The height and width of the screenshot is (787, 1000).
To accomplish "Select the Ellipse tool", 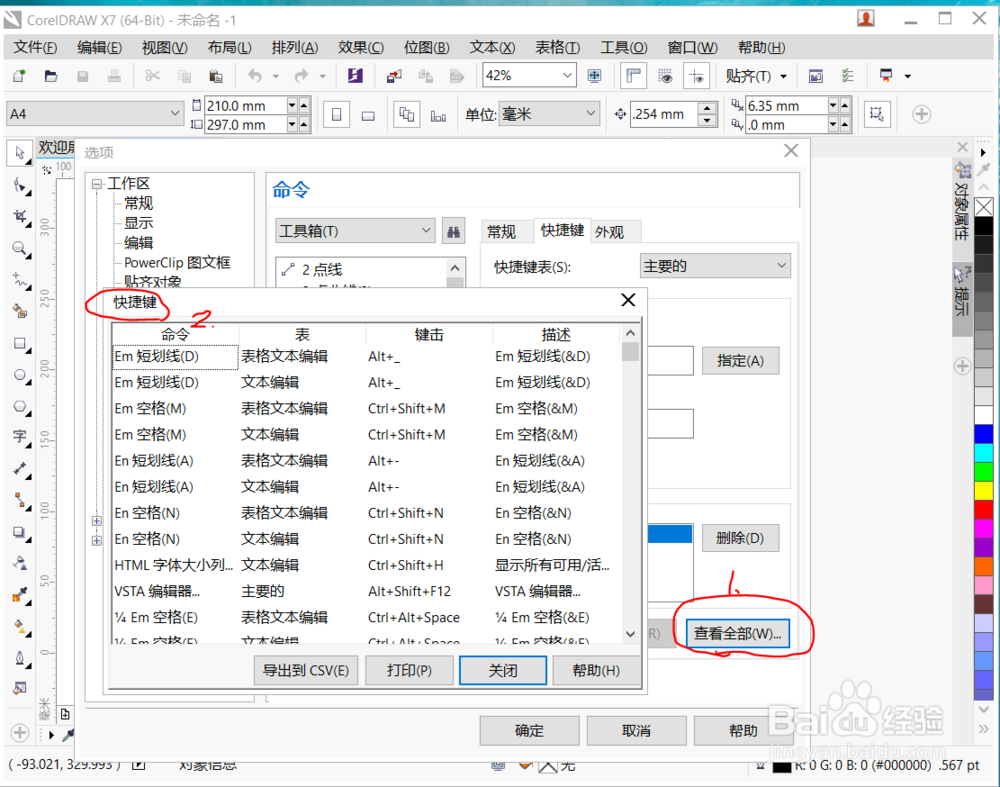I will pyautogui.click(x=20, y=375).
